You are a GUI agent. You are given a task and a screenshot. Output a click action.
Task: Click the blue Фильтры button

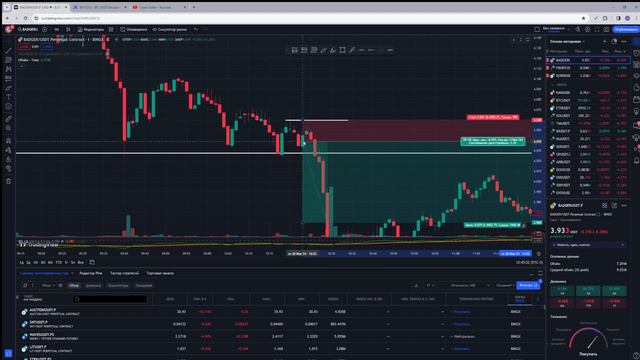(x=528, y=285)
